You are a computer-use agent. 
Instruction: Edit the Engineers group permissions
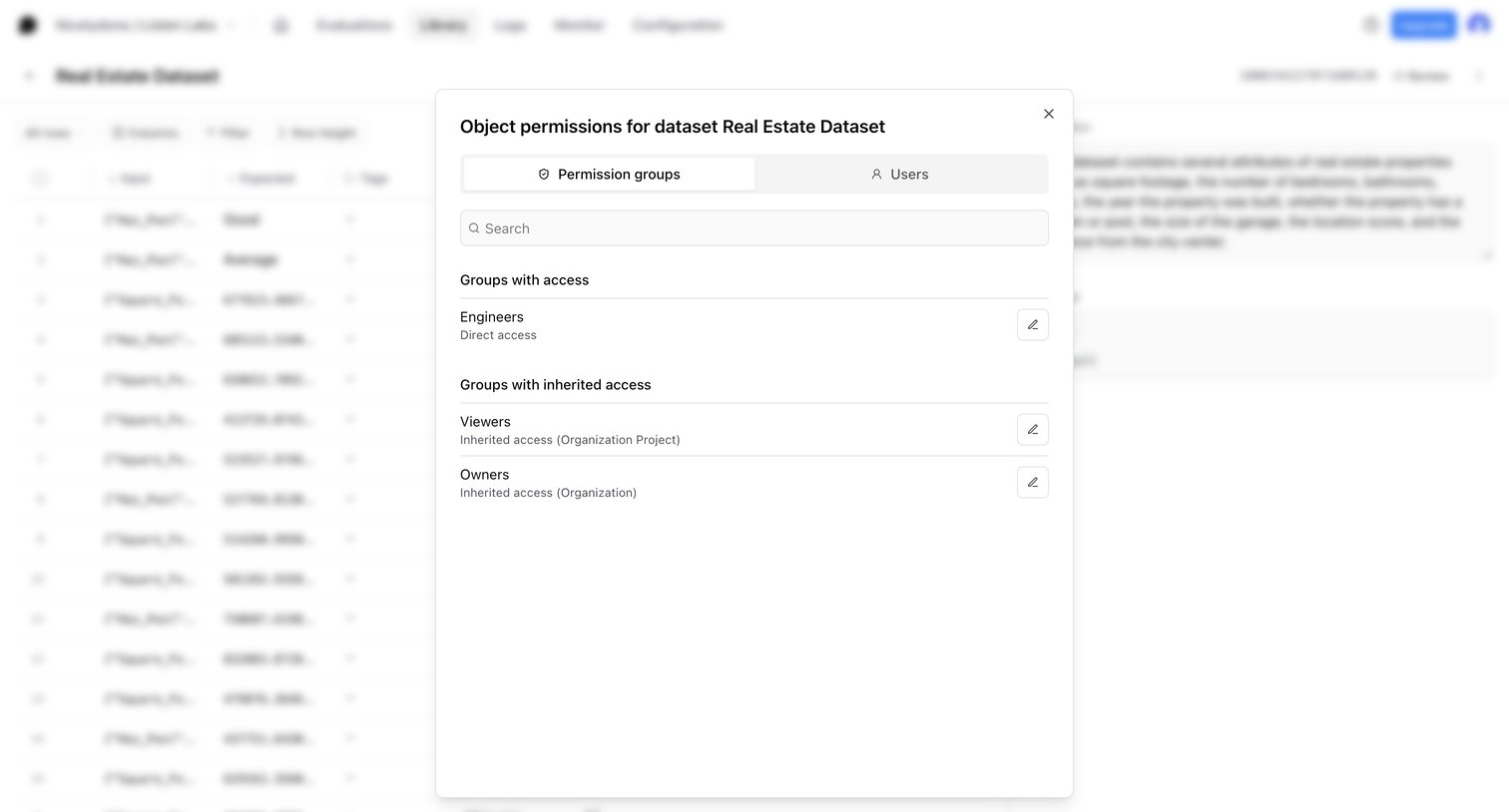1033,325
